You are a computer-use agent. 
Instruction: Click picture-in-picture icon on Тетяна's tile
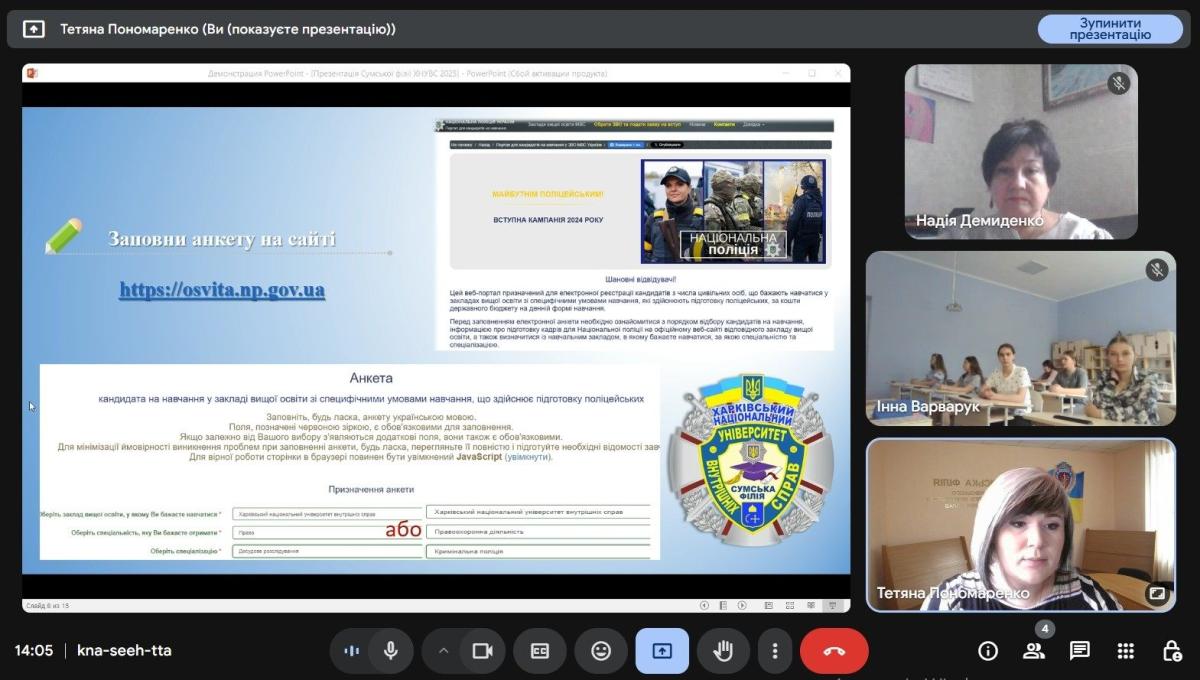pos(1157,593)
